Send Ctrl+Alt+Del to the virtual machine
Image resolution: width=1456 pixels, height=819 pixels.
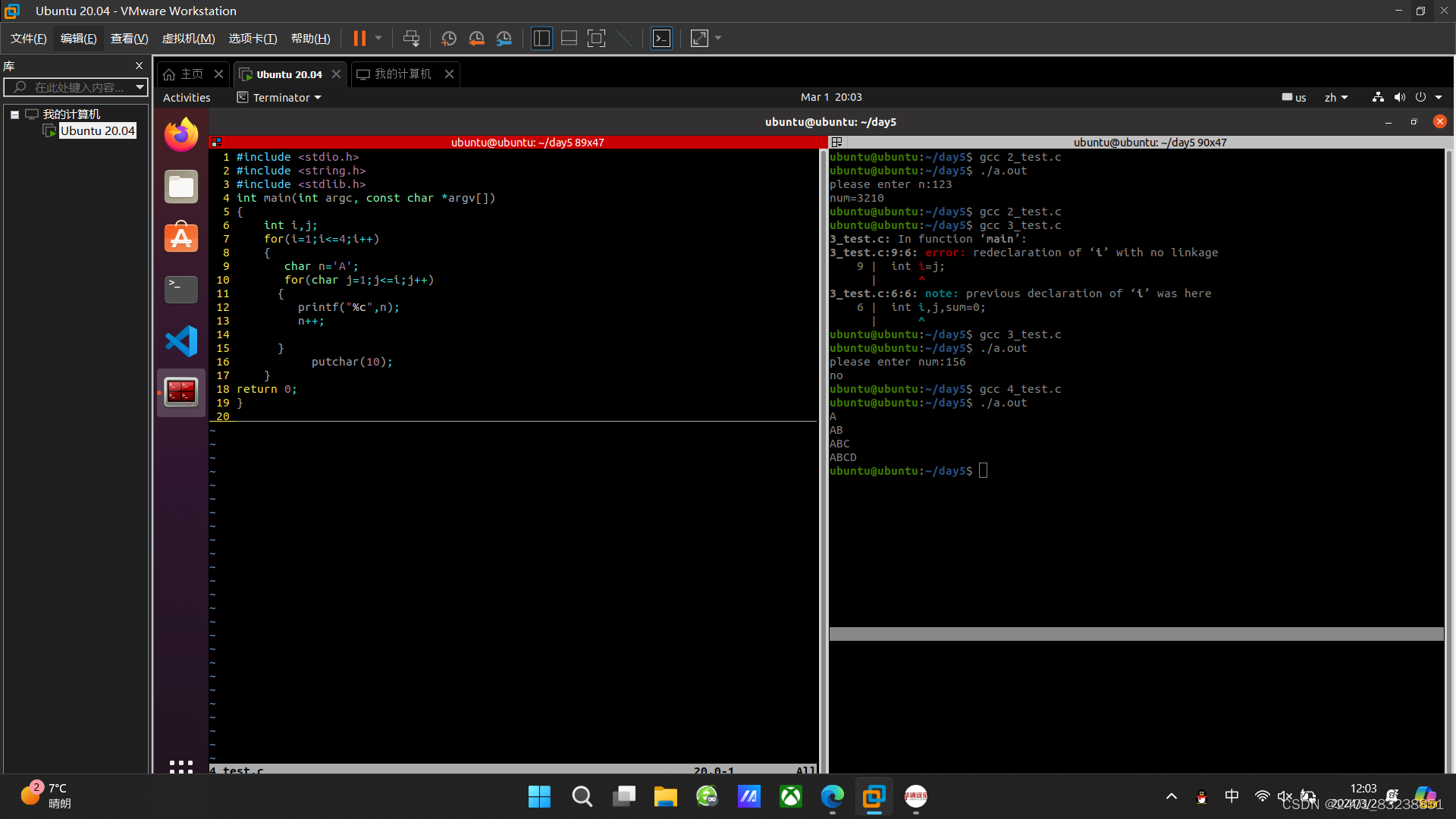tap(411, 38)
